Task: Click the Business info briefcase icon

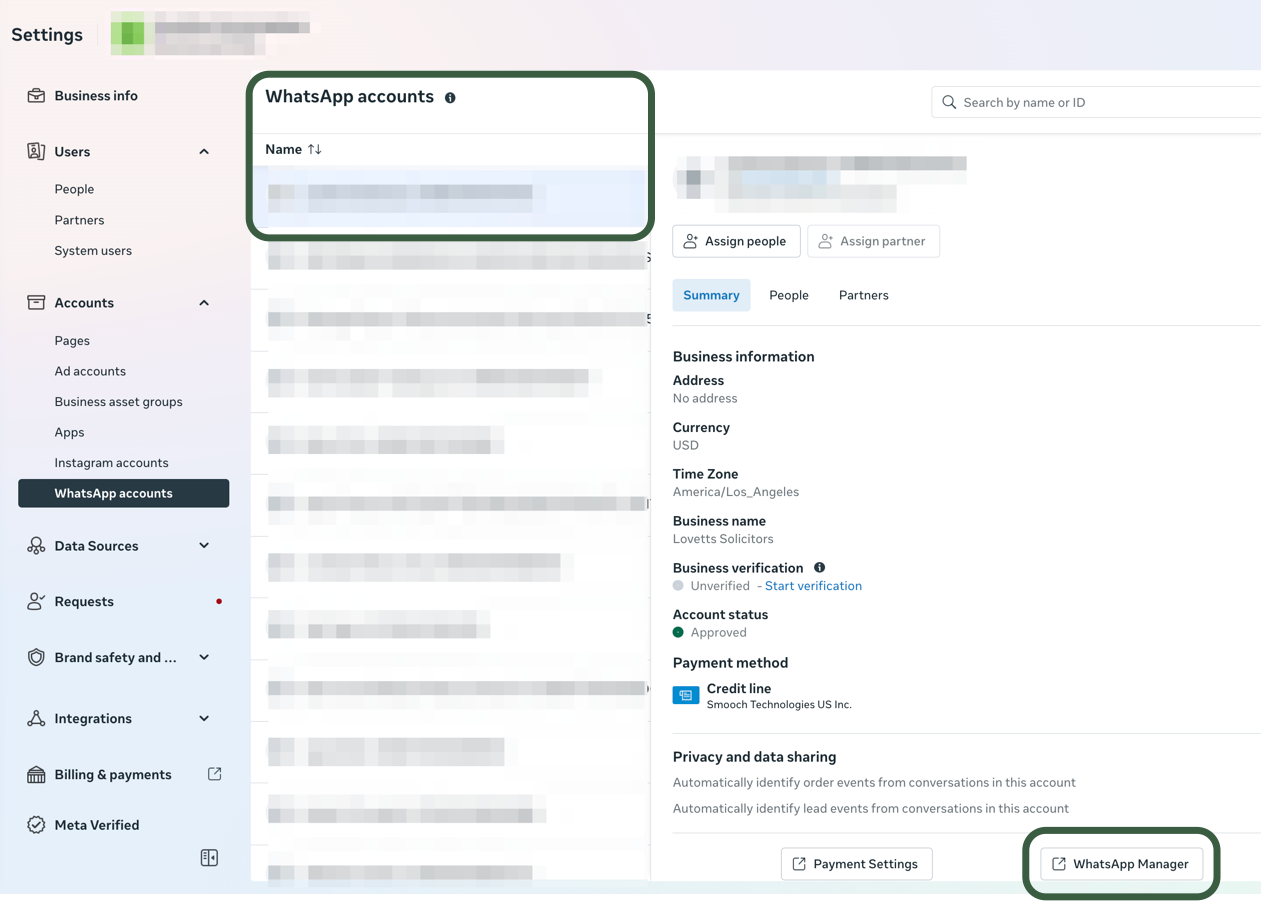Action: 36,96
